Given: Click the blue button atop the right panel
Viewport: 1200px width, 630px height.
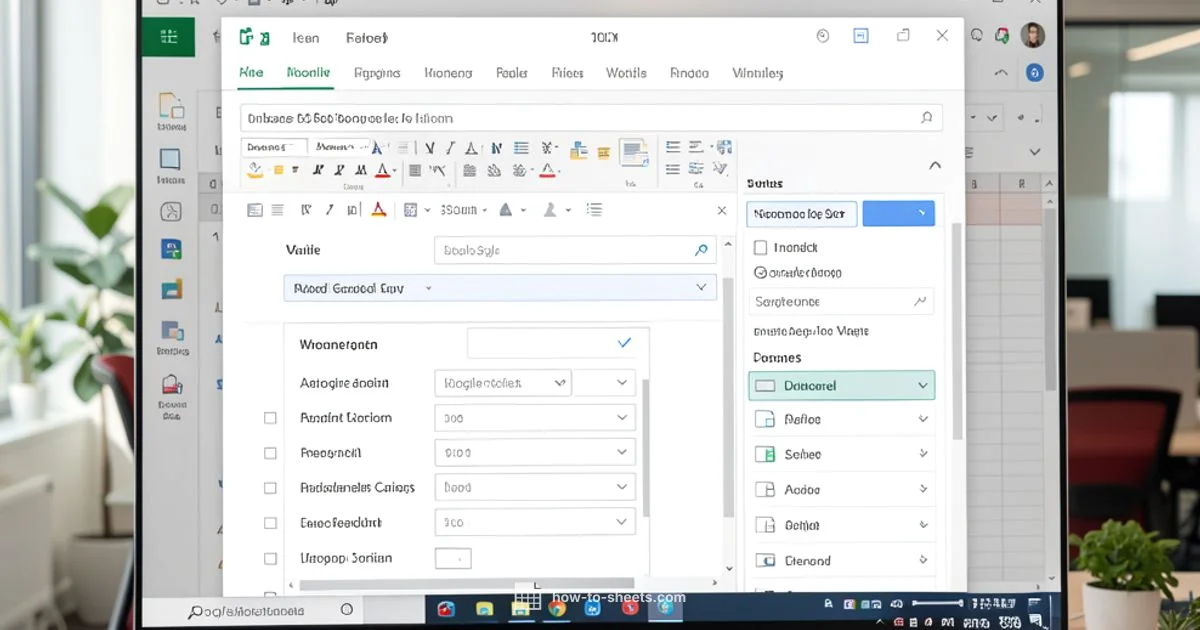Looking at the screenshot, I should pyautogui.click(x=899, y=213).
